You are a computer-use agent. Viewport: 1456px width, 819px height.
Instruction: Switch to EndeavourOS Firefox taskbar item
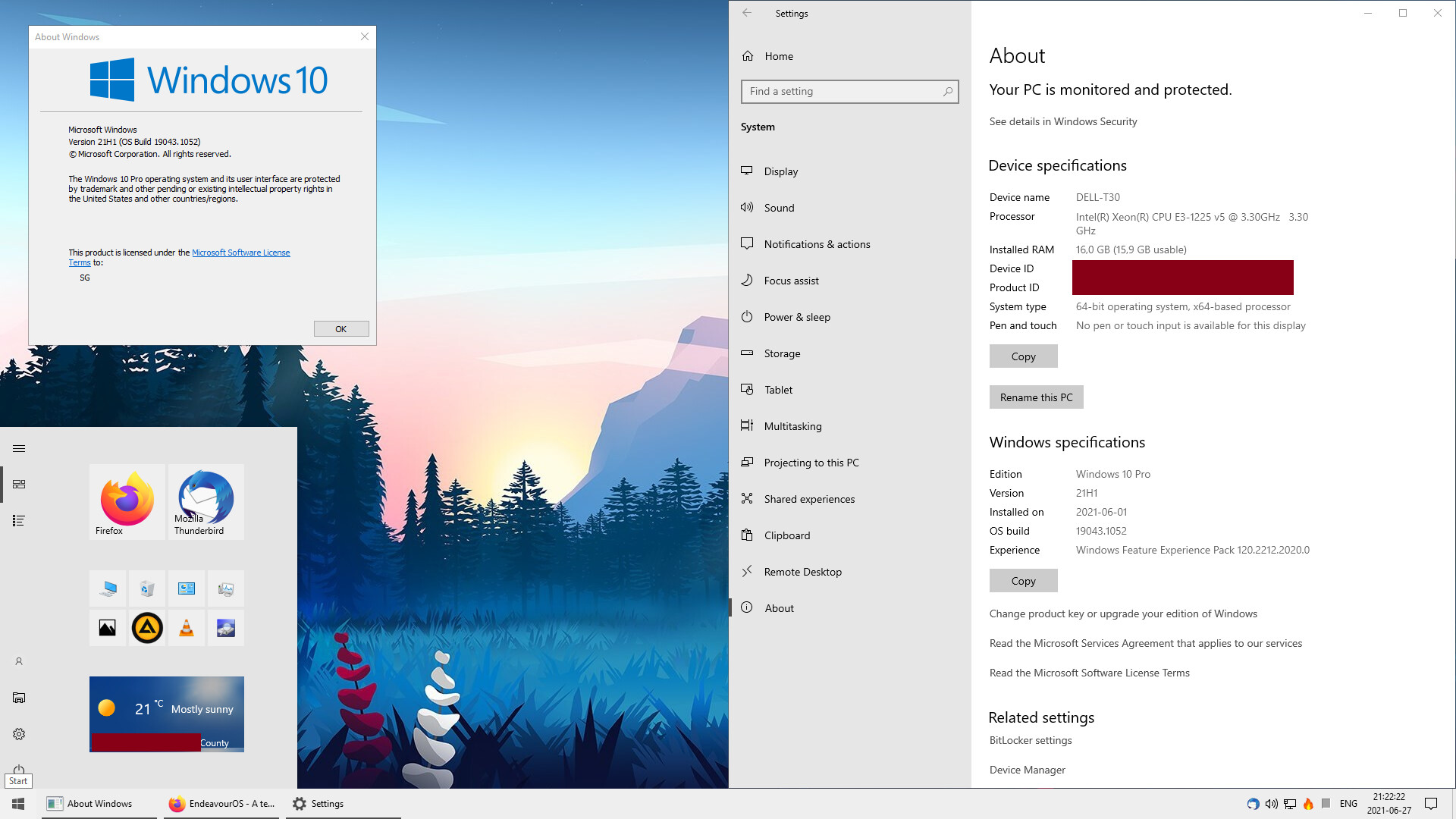coord(221,804)
